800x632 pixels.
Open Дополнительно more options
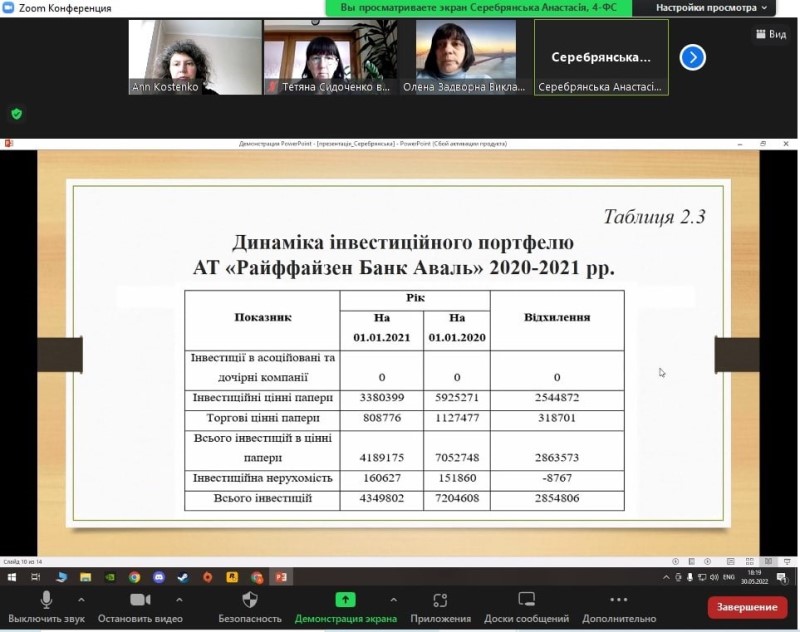point(619,607)
